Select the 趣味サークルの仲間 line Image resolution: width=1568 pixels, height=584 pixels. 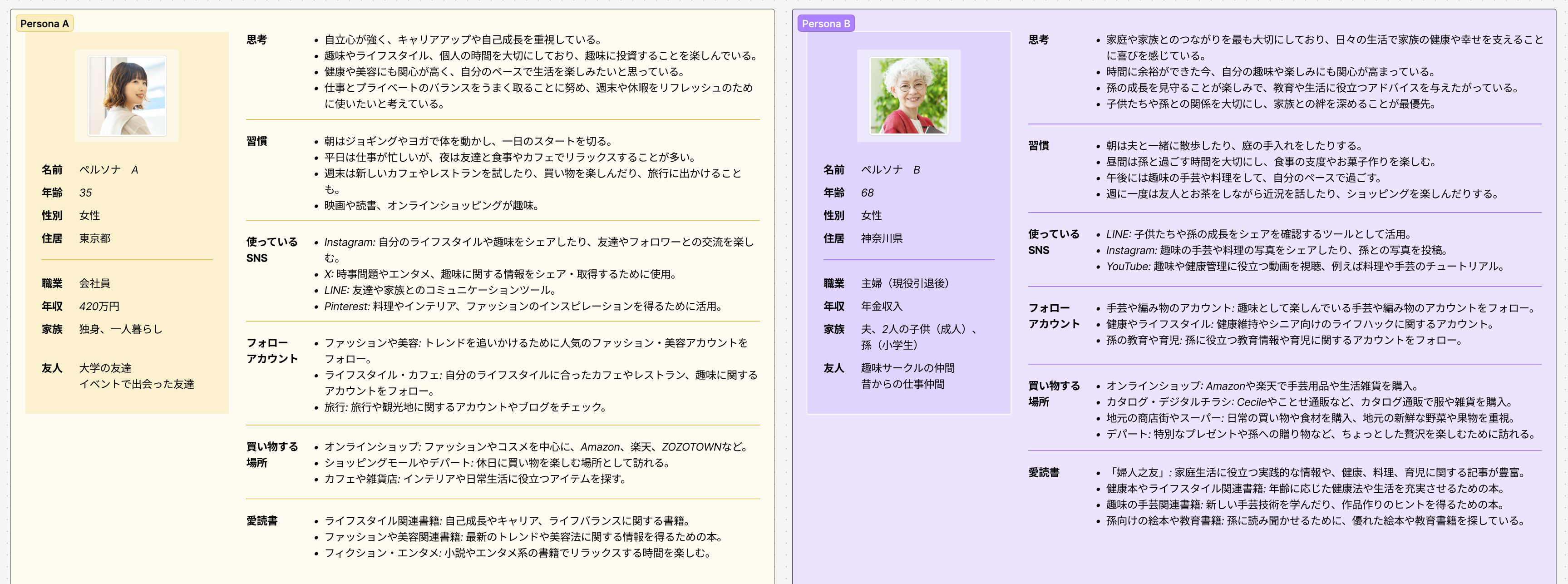(907, 368)
